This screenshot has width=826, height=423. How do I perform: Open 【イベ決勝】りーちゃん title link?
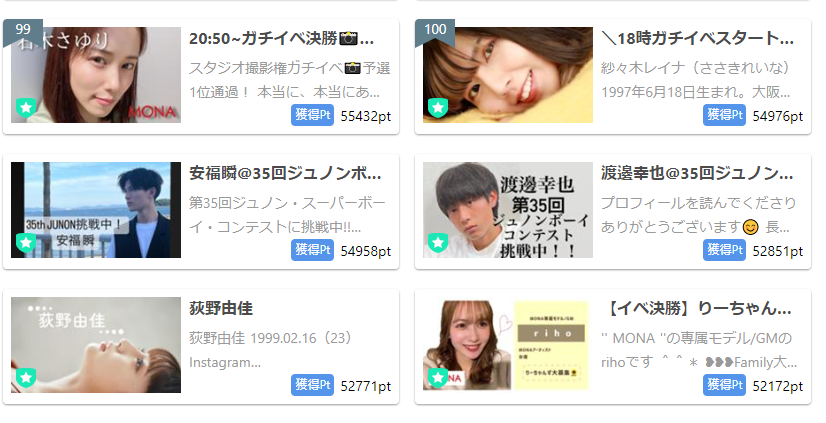pos(696,308)
